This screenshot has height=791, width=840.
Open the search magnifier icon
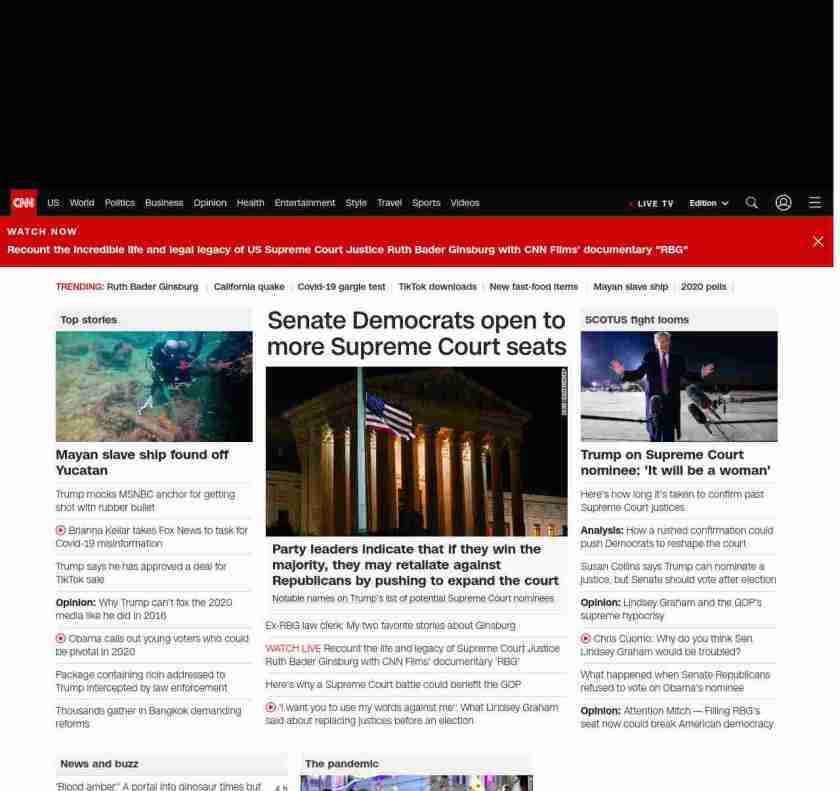(x=752, y=203)
